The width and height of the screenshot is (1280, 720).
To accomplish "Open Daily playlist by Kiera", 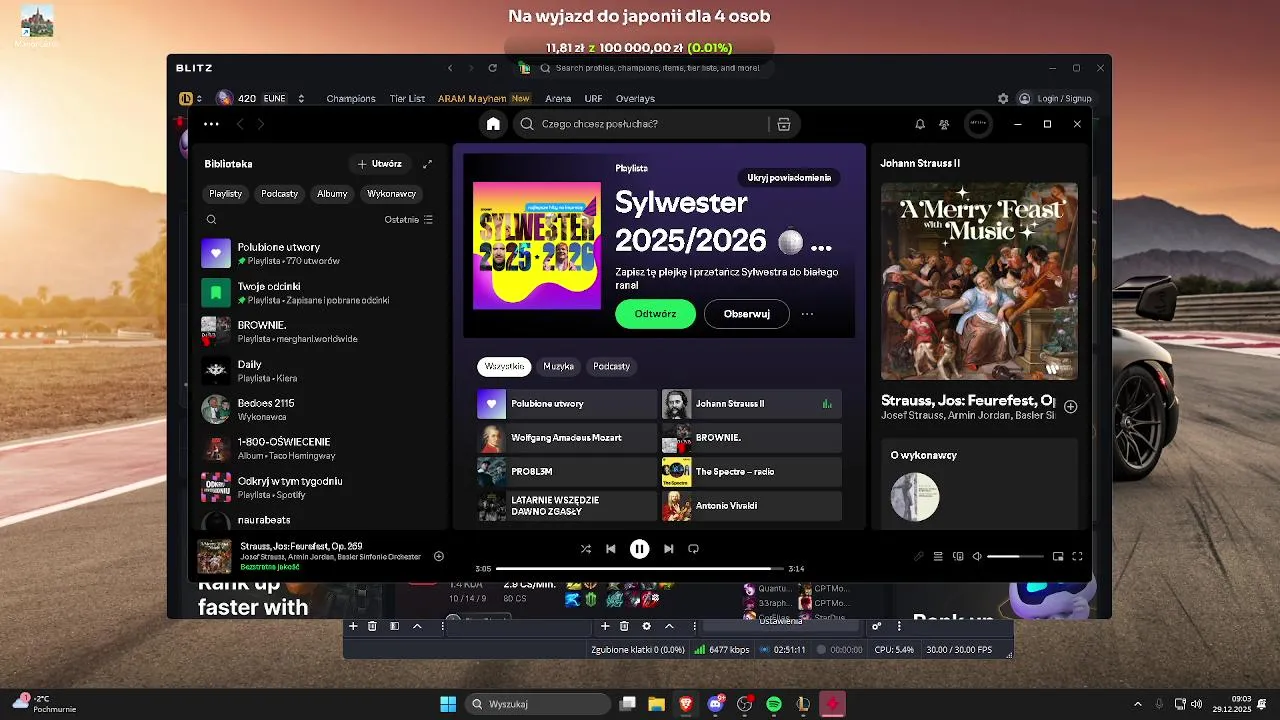I will click(x=318, y=371).
